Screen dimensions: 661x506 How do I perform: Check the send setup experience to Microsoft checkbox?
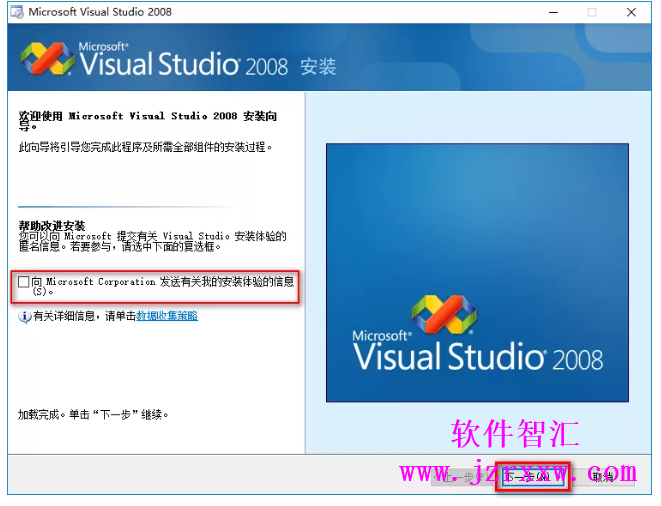point(24,282)
